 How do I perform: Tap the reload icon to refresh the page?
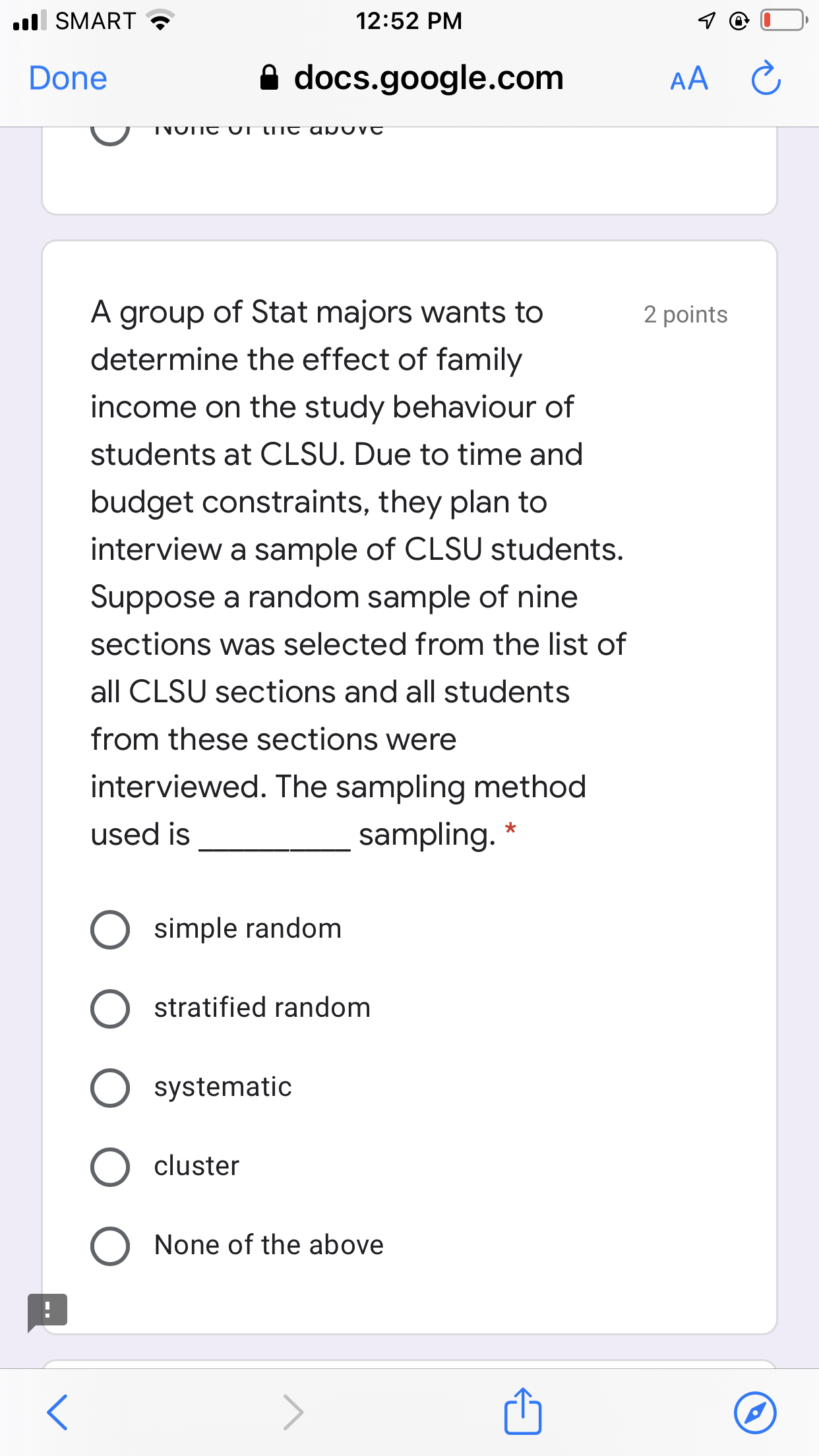tap(765, 78)
